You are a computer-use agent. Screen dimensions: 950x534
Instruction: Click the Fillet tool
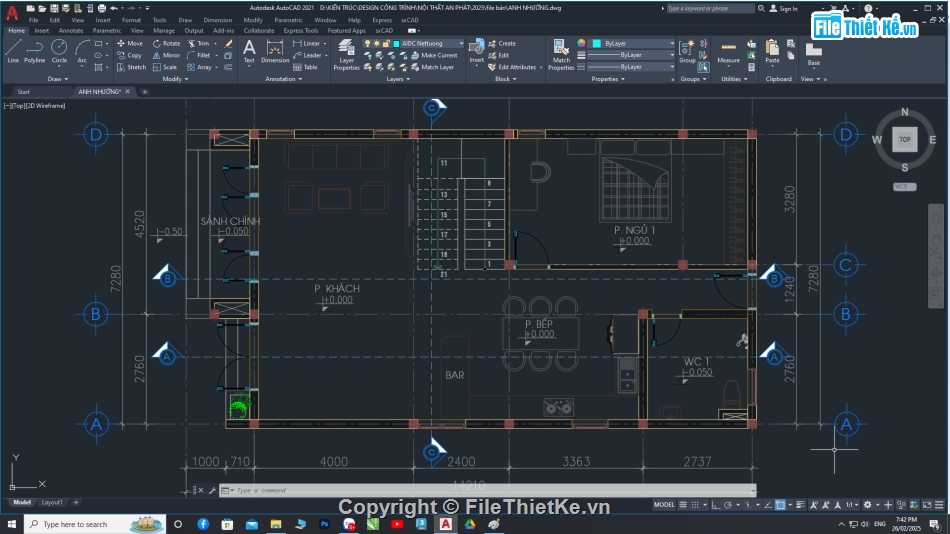click(199, 55)
